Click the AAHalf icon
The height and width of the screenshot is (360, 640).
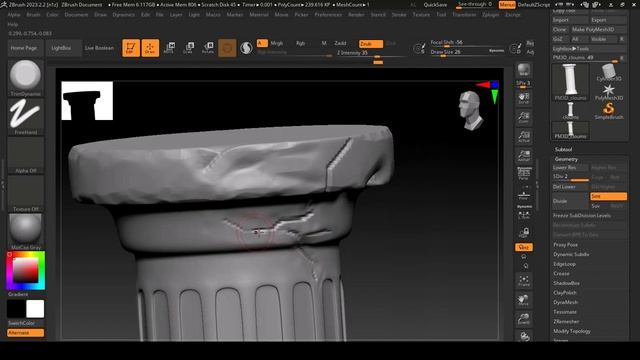524,155
